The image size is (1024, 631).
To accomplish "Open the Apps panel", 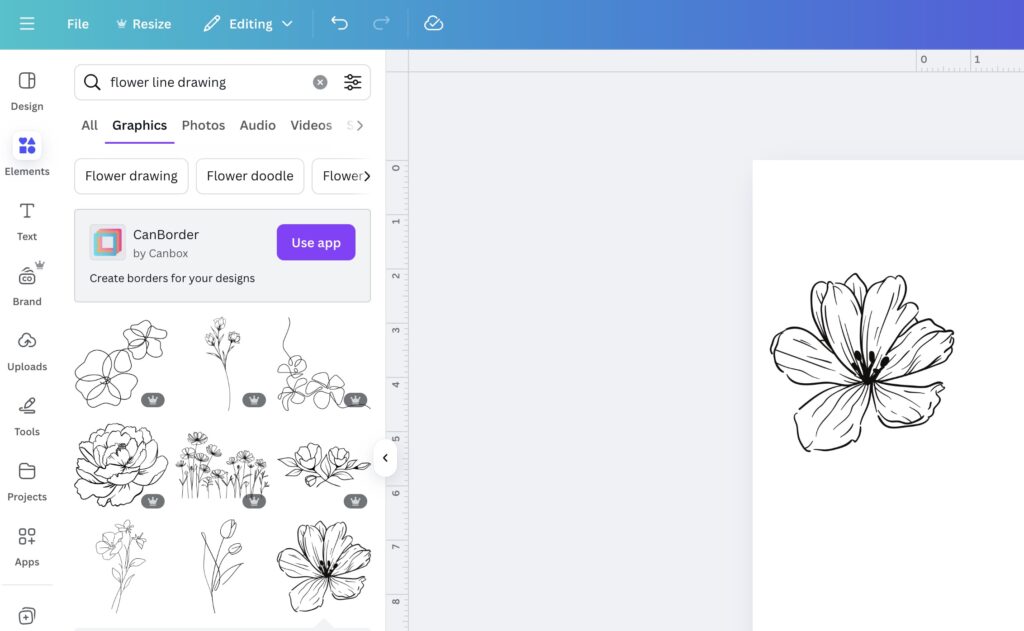I will 27,543.
